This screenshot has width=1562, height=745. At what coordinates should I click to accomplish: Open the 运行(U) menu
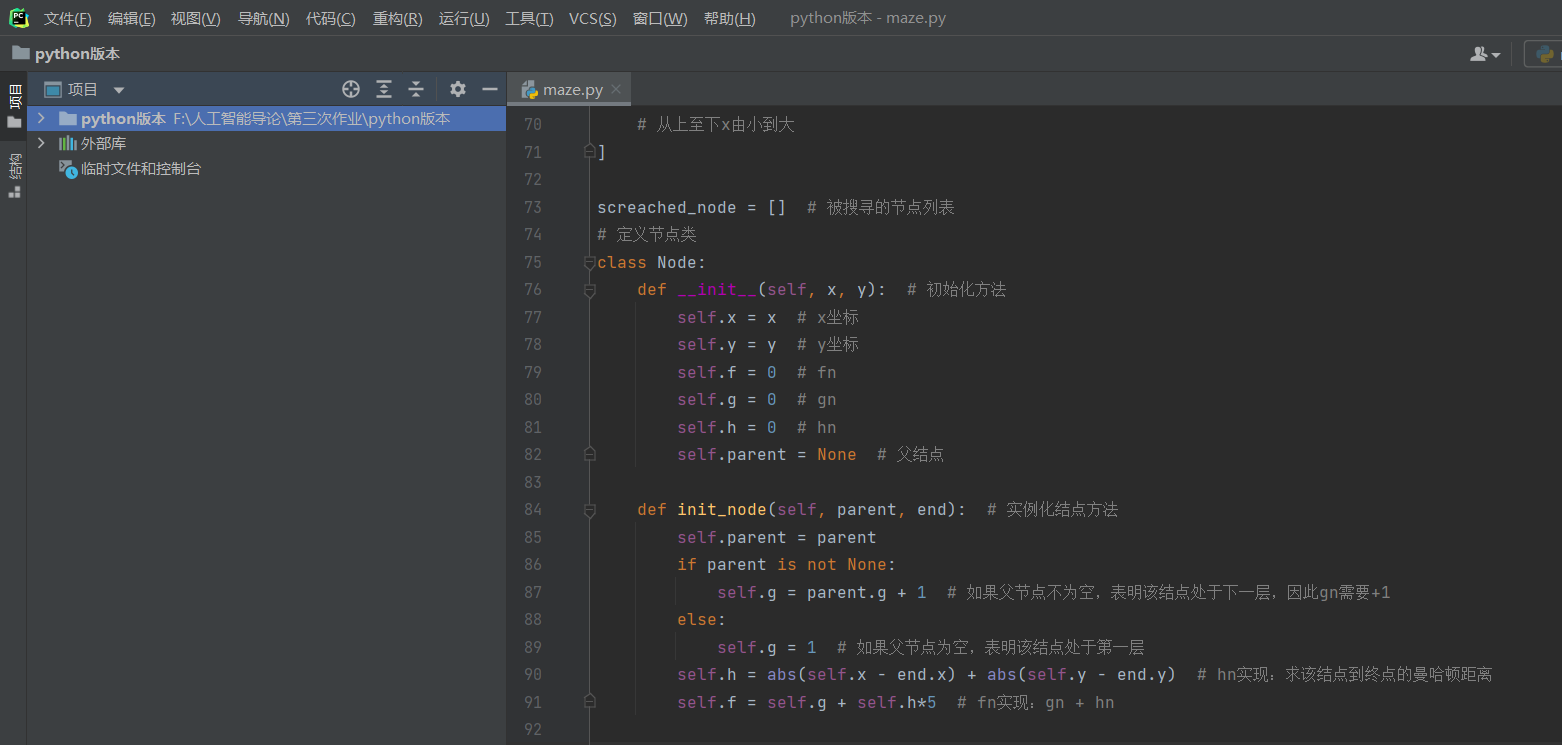pos(464,19)
